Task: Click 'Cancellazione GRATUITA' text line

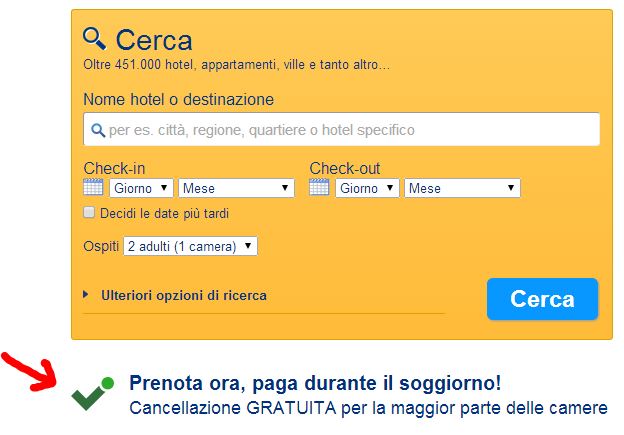Action: (369, 408)
